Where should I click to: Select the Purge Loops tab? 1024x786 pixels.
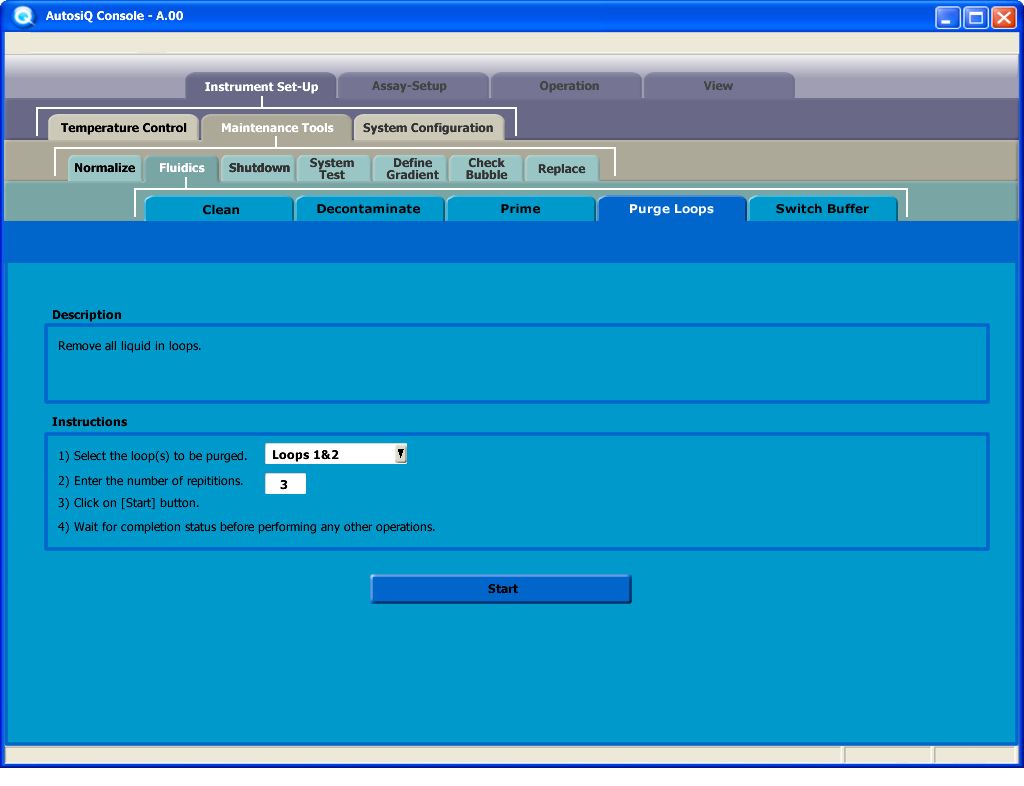pyautogui.click(x=671, y=209)
